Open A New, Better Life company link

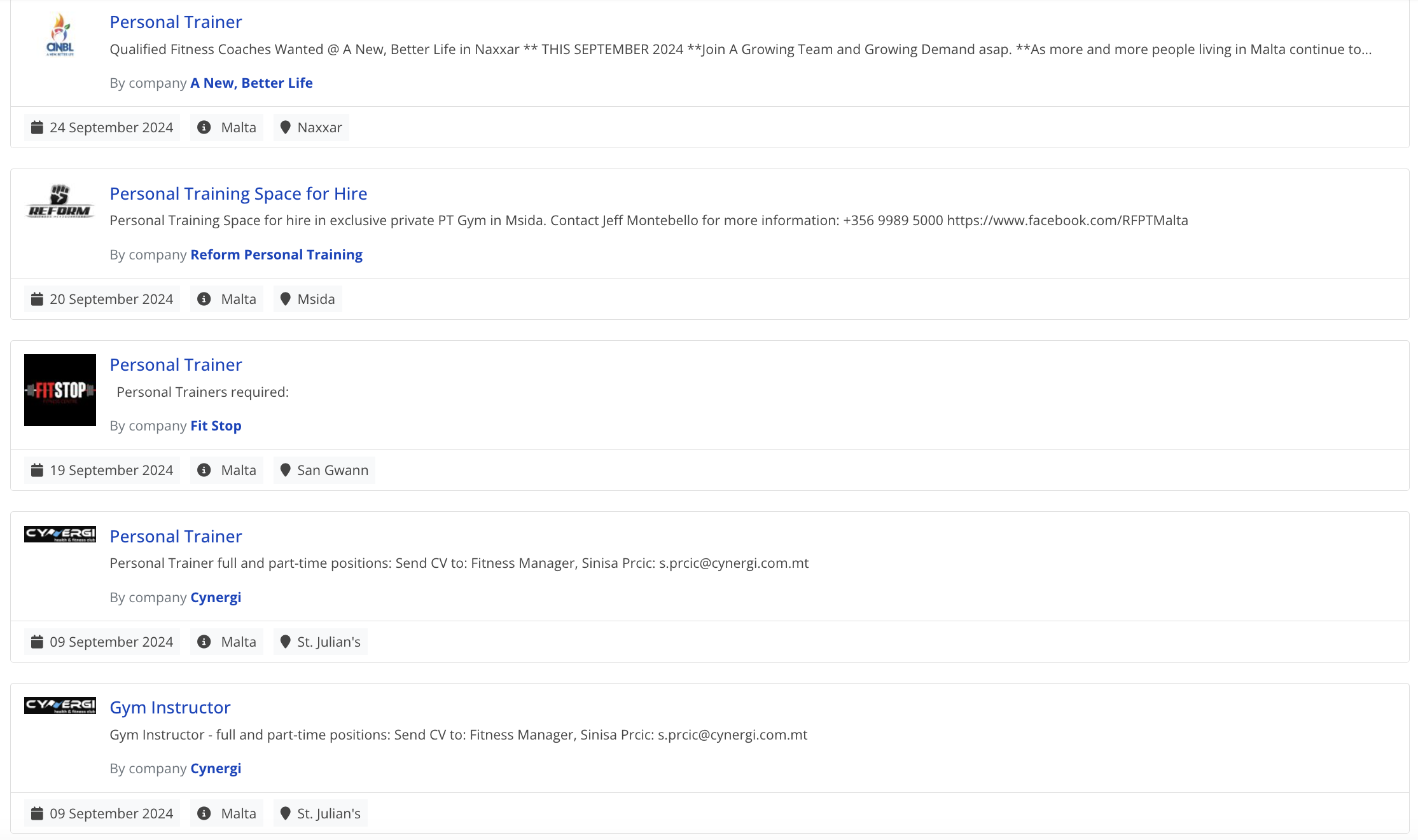click(251, 83)
